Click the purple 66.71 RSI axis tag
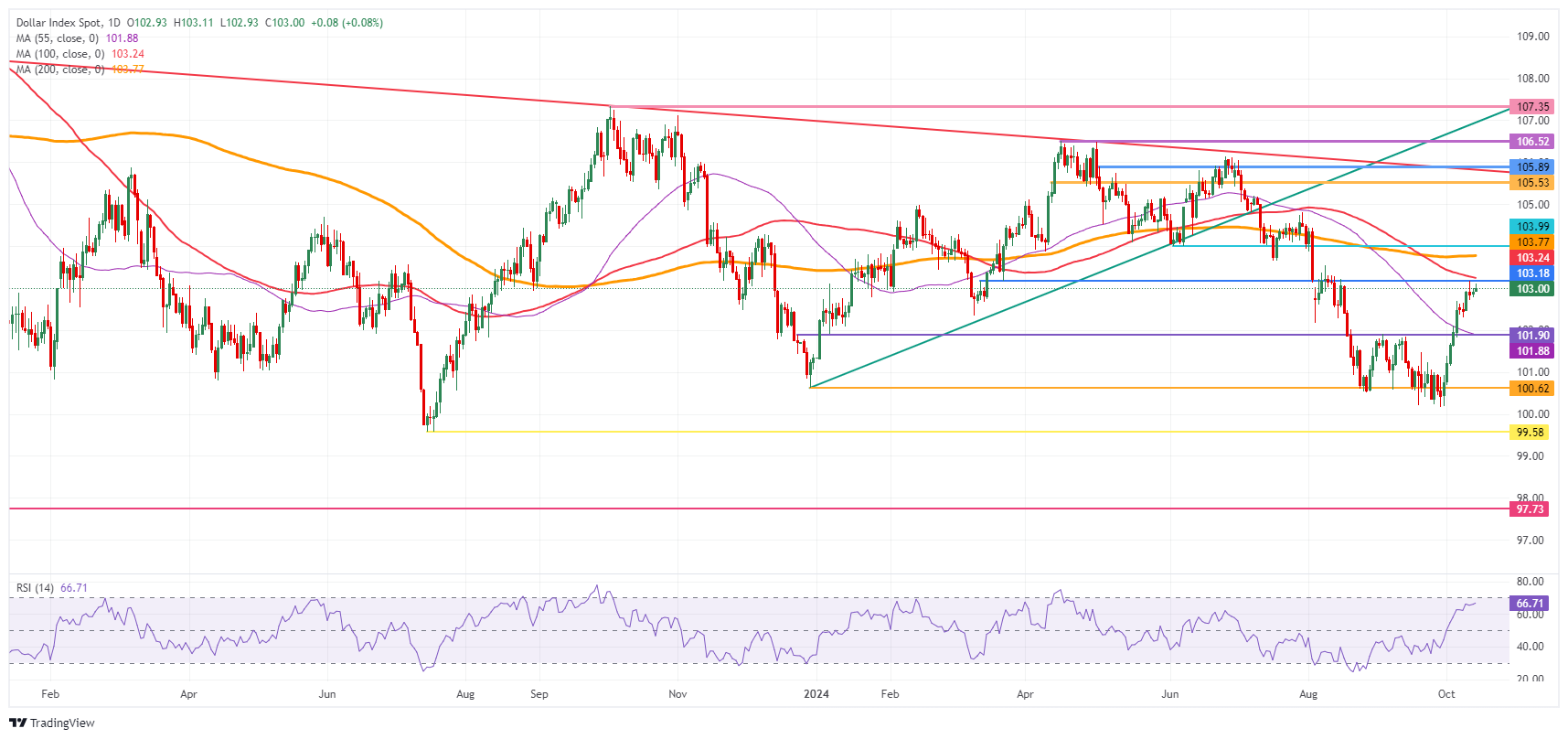The image size is (1568, 739). (x=1530, y=604)
